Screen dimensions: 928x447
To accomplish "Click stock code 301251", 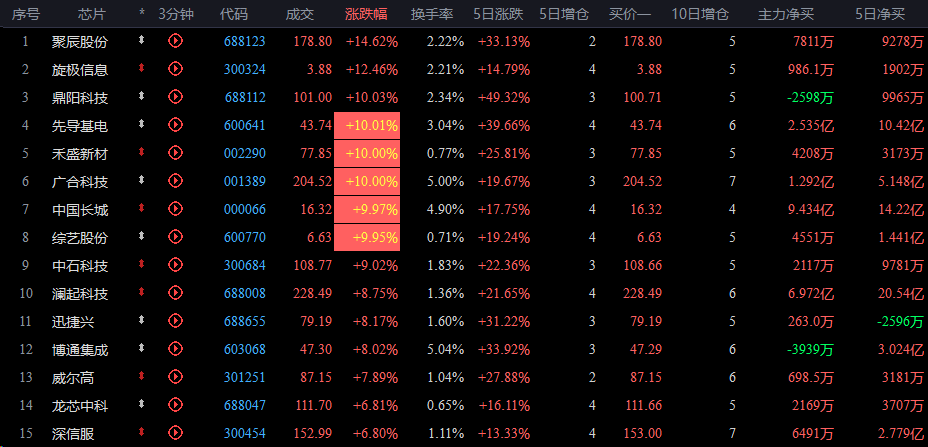I will pos(245,377).
